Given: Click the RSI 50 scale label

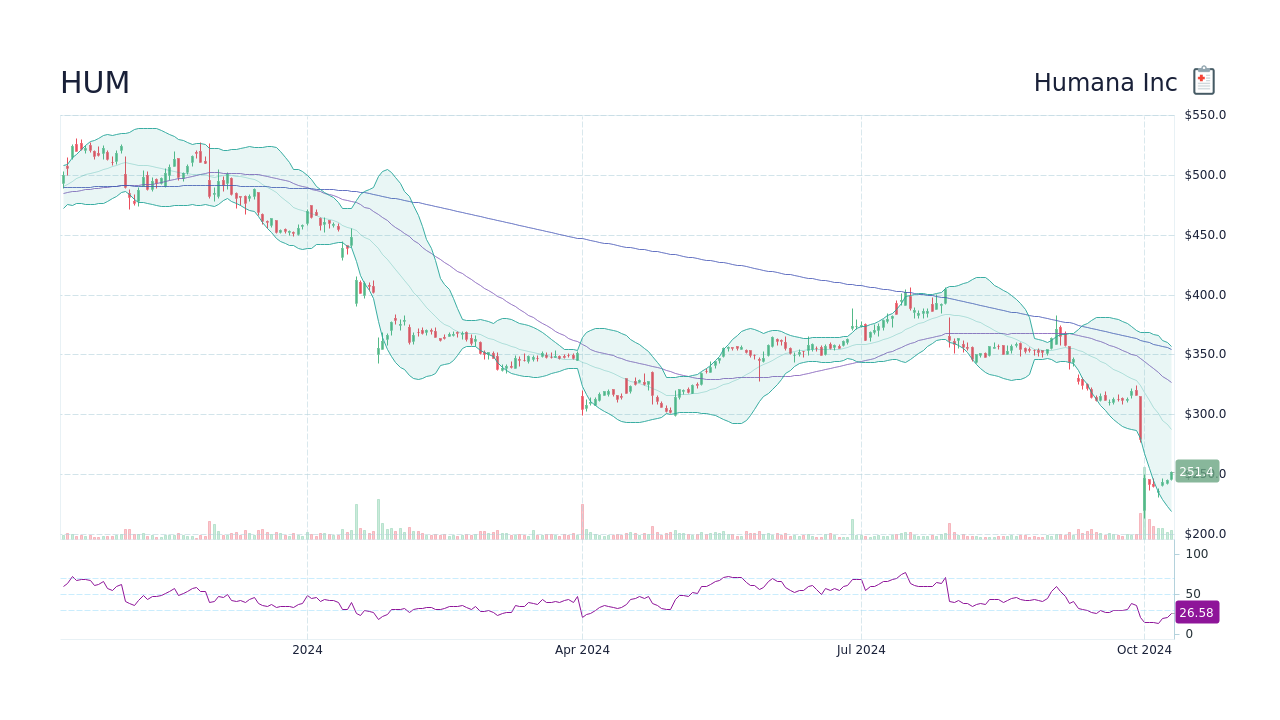Looking at the screenshot, I should [1193, 594].
